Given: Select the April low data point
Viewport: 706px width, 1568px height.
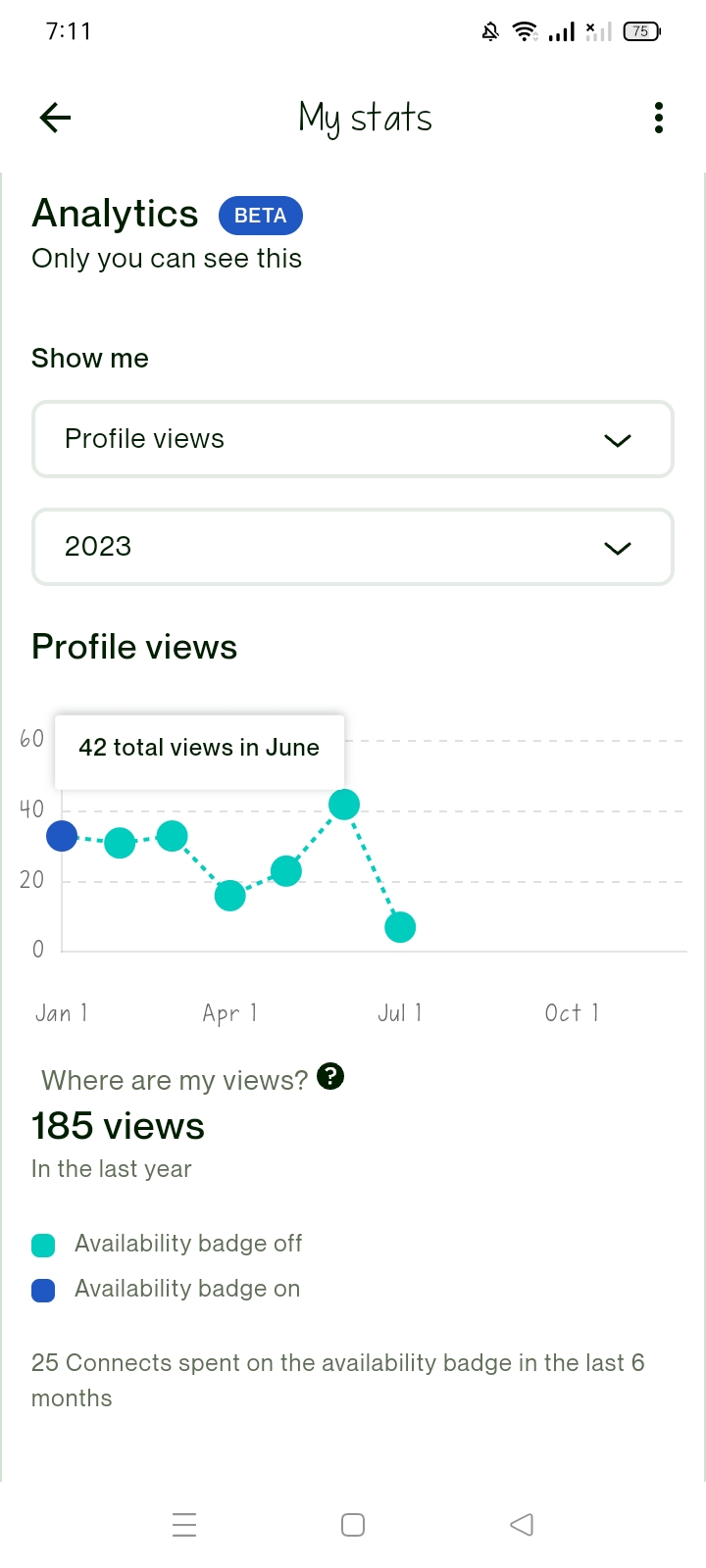Looking at the screenshot, I should (230, 895).
